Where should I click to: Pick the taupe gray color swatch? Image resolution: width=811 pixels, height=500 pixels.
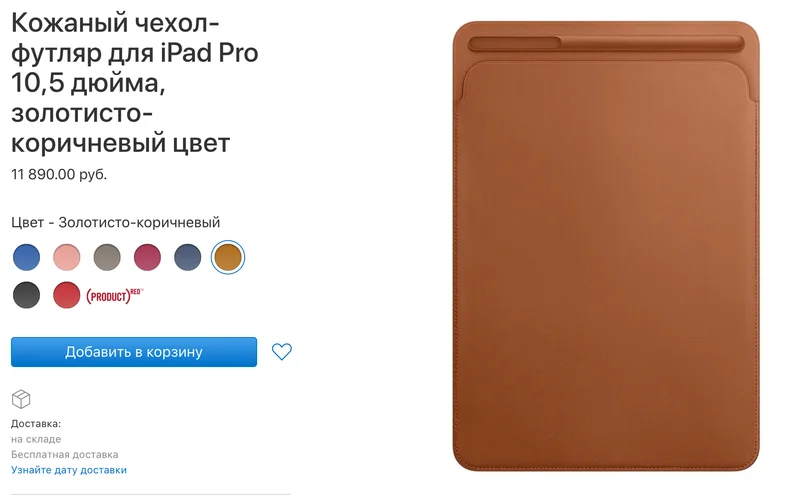107,257
